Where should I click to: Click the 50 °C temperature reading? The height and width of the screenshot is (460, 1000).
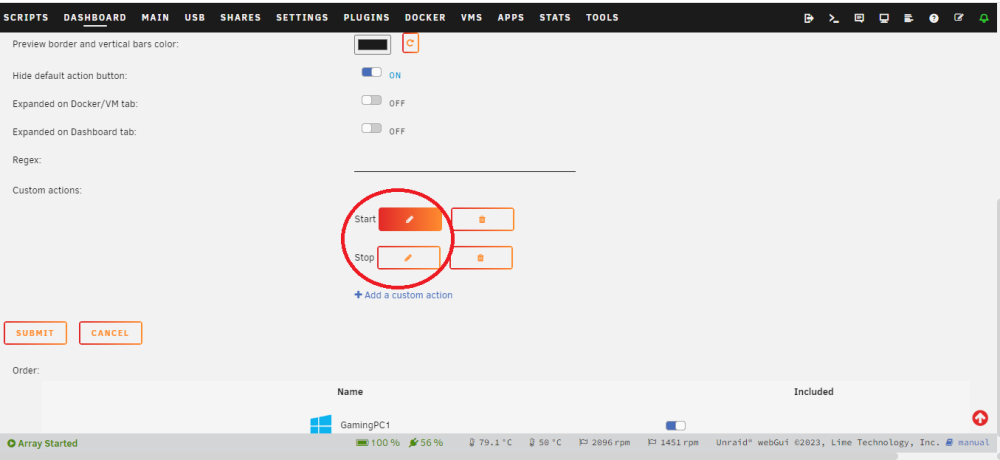(x=546, y=442)
